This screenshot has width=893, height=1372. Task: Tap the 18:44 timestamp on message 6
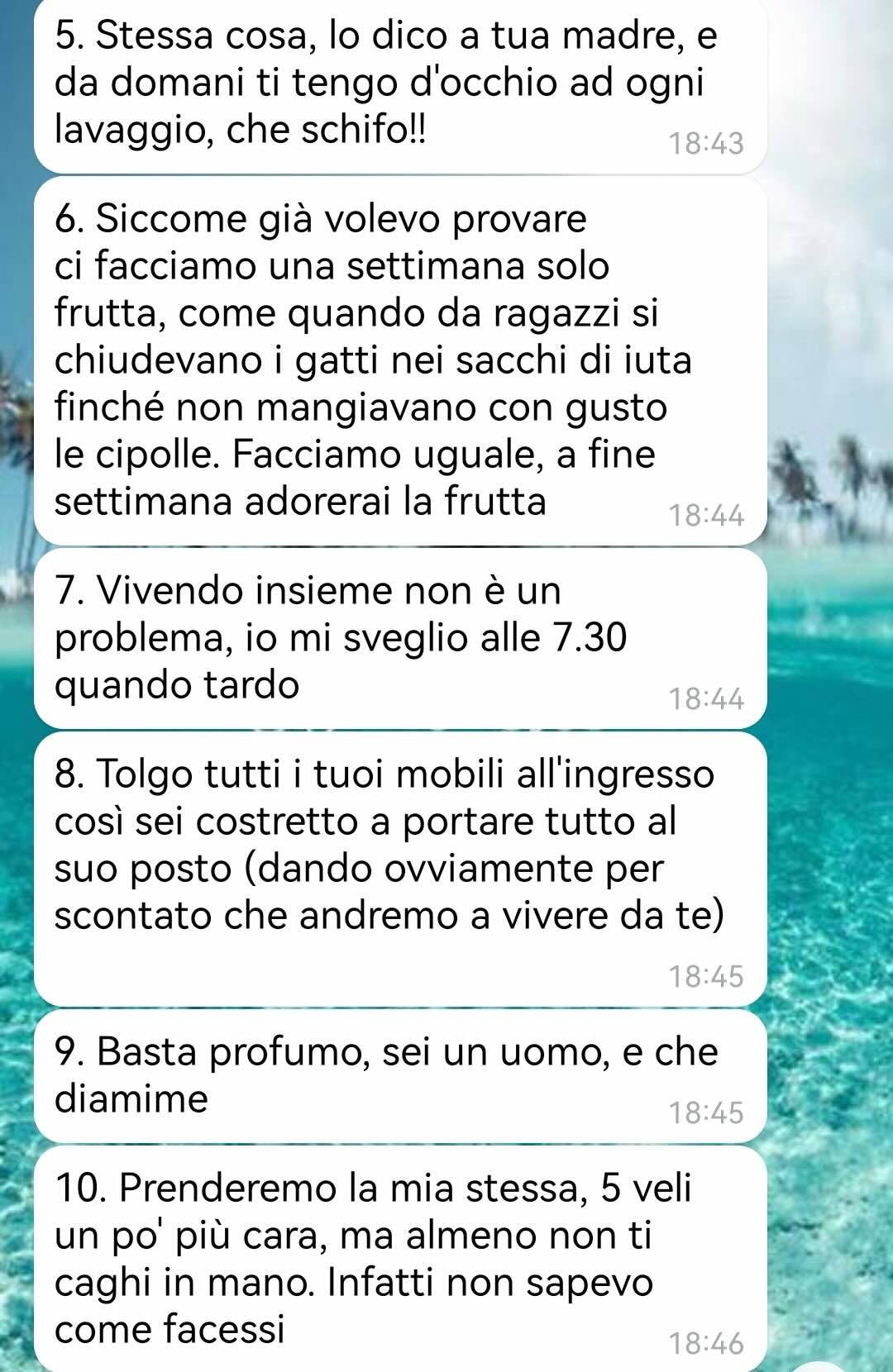click(x=707, y=517)
